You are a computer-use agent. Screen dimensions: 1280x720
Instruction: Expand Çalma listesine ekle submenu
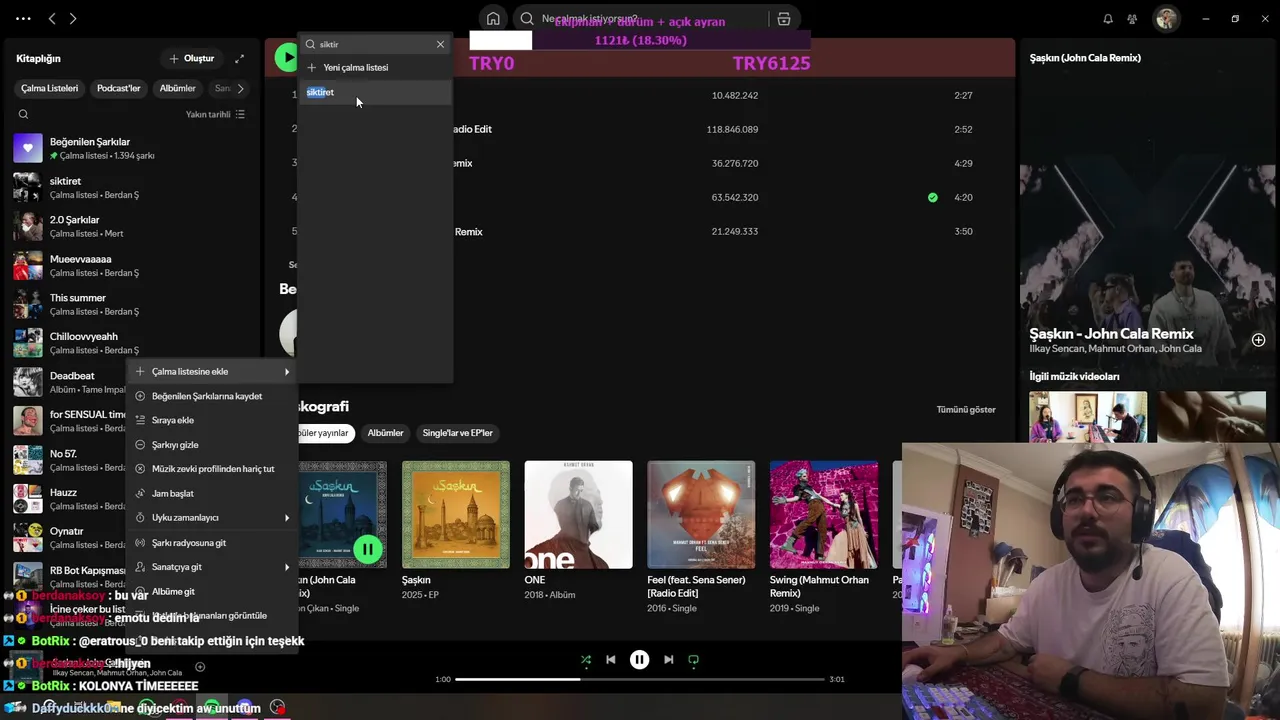point(212,372)
